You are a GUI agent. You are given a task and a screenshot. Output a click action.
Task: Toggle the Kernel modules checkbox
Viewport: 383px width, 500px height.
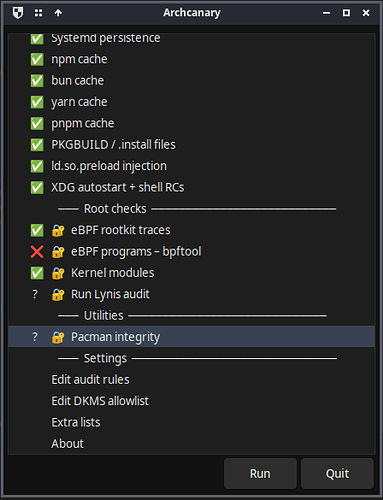pyautogui.click(x=37, y=273)
